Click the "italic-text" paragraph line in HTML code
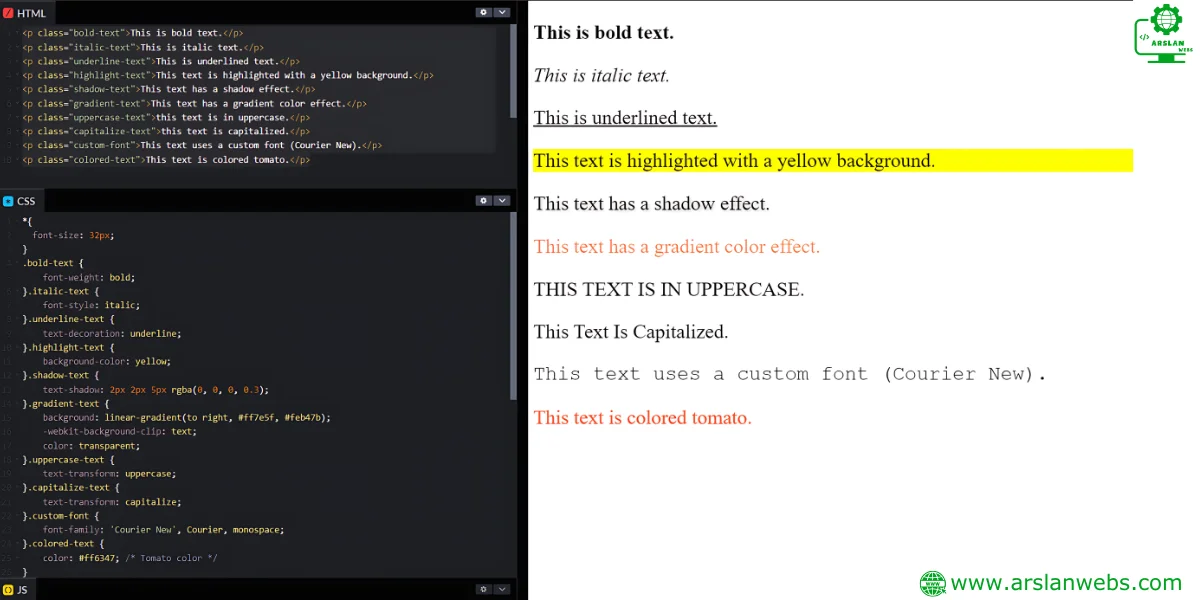1200x600 pixels. coord(143,47)
